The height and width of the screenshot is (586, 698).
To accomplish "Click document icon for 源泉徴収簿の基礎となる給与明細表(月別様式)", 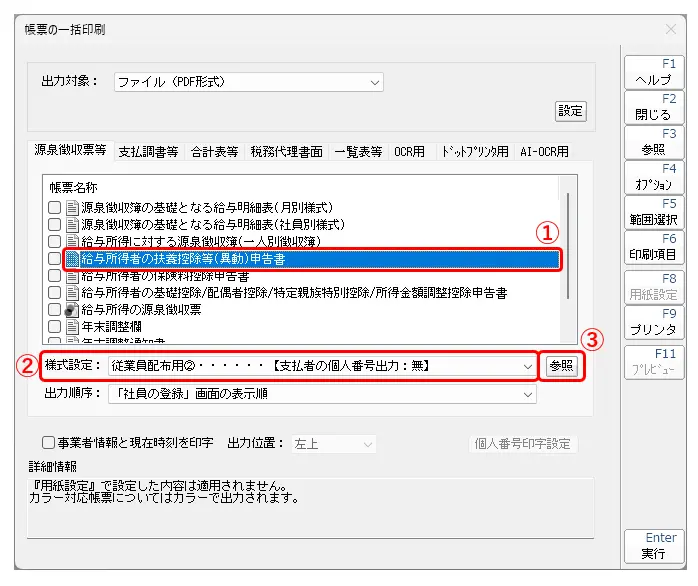I will (72, 207).
